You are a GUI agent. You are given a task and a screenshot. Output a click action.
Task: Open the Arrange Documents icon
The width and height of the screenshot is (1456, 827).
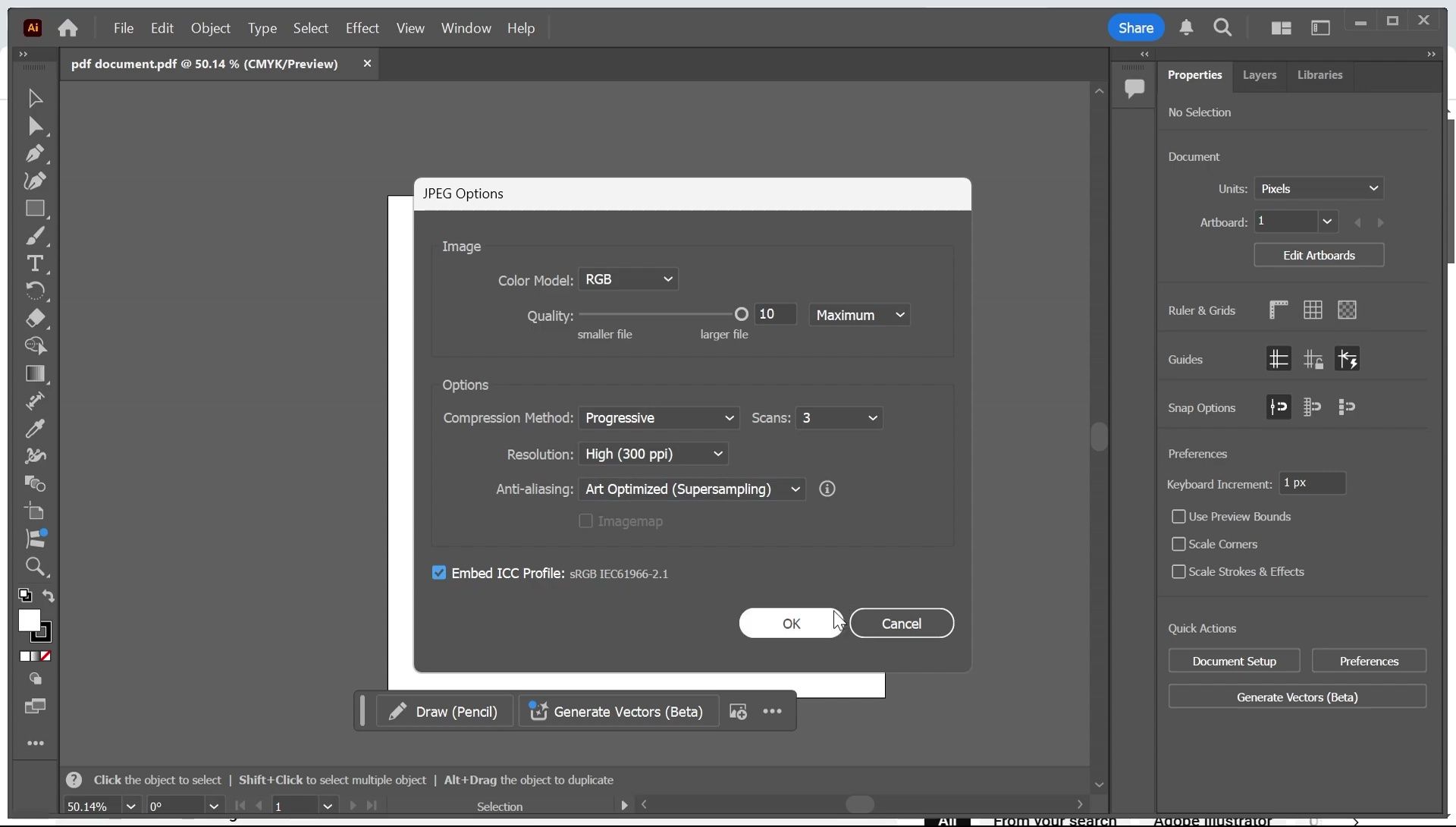click(1282, 28)
